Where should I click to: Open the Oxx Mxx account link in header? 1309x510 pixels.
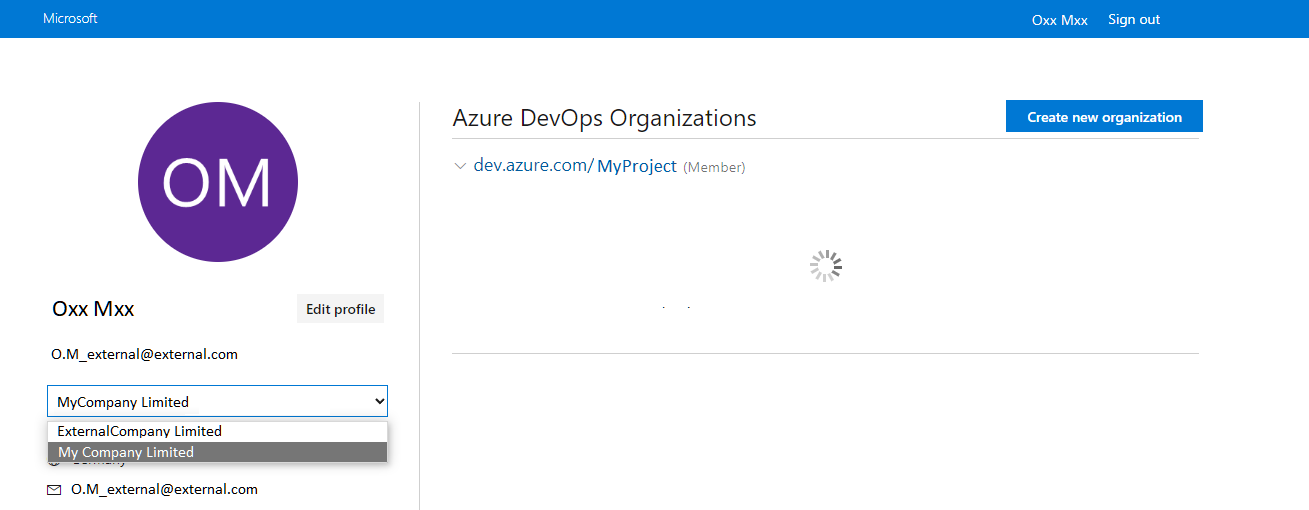[x=1059, y=20]
